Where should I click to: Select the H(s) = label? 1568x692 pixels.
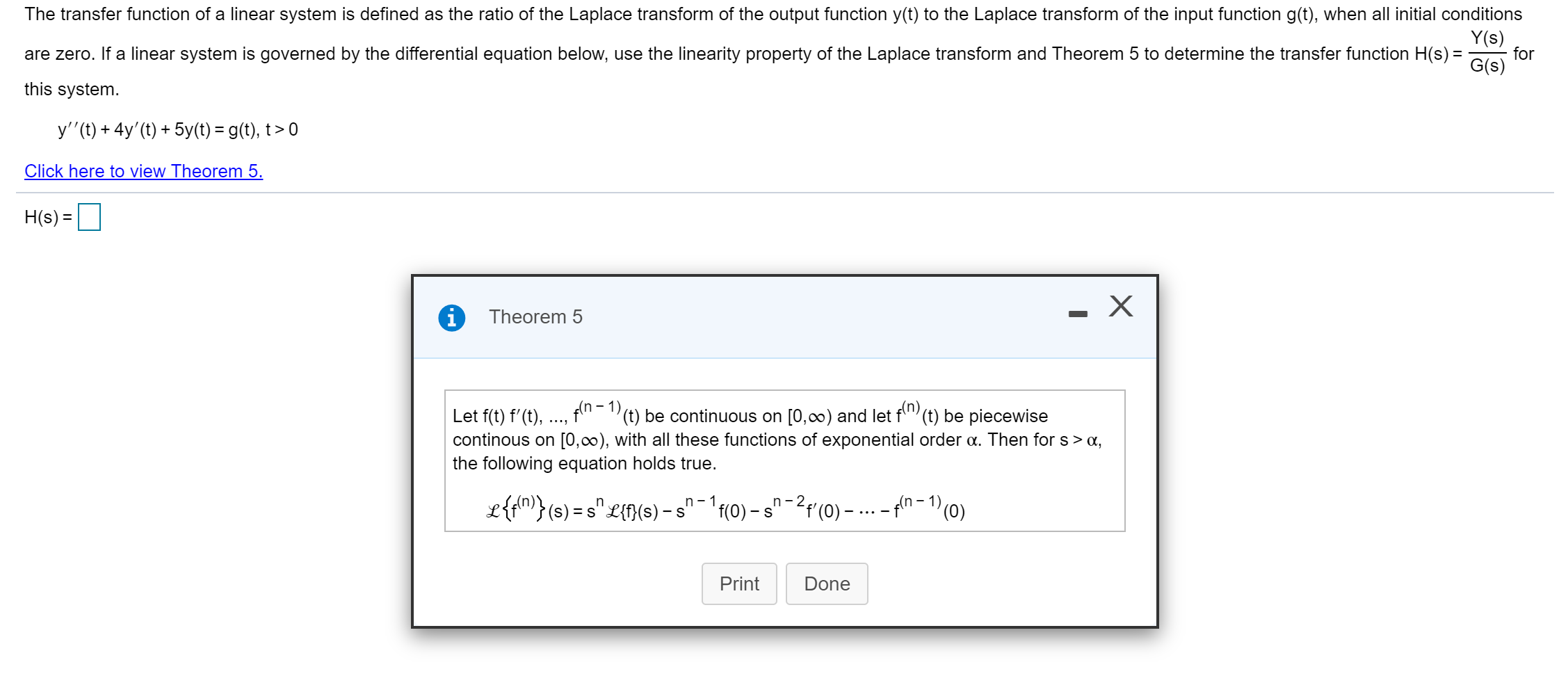coord(45,217)
